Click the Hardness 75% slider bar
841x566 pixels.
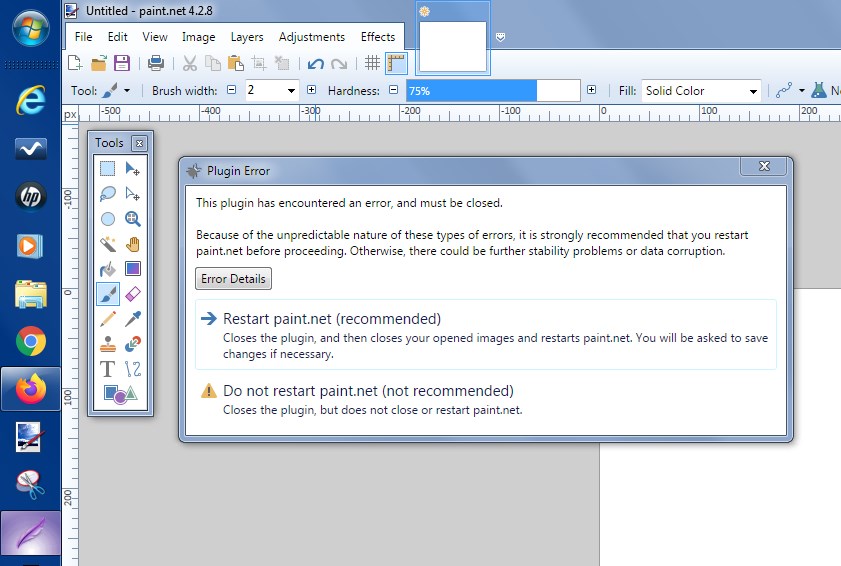pyautogui.click(x=493, y=91)
